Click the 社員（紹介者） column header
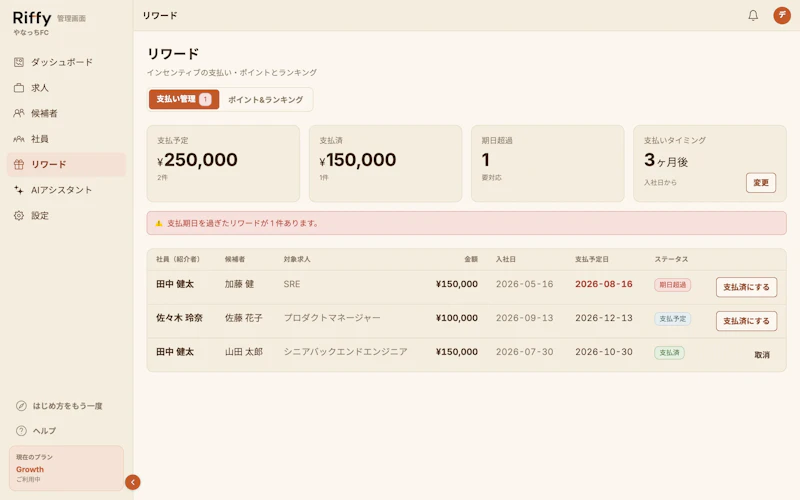The height and width of the screenshot is (500, 800). pos(178,259)
